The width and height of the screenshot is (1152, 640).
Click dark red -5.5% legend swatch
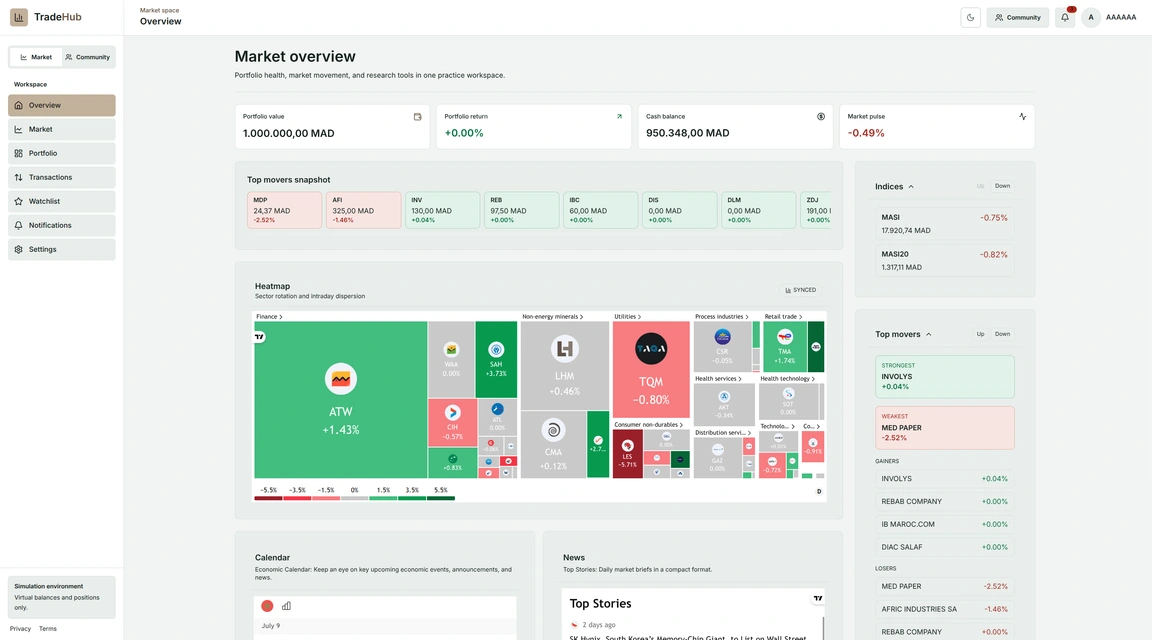coord(268,498)
